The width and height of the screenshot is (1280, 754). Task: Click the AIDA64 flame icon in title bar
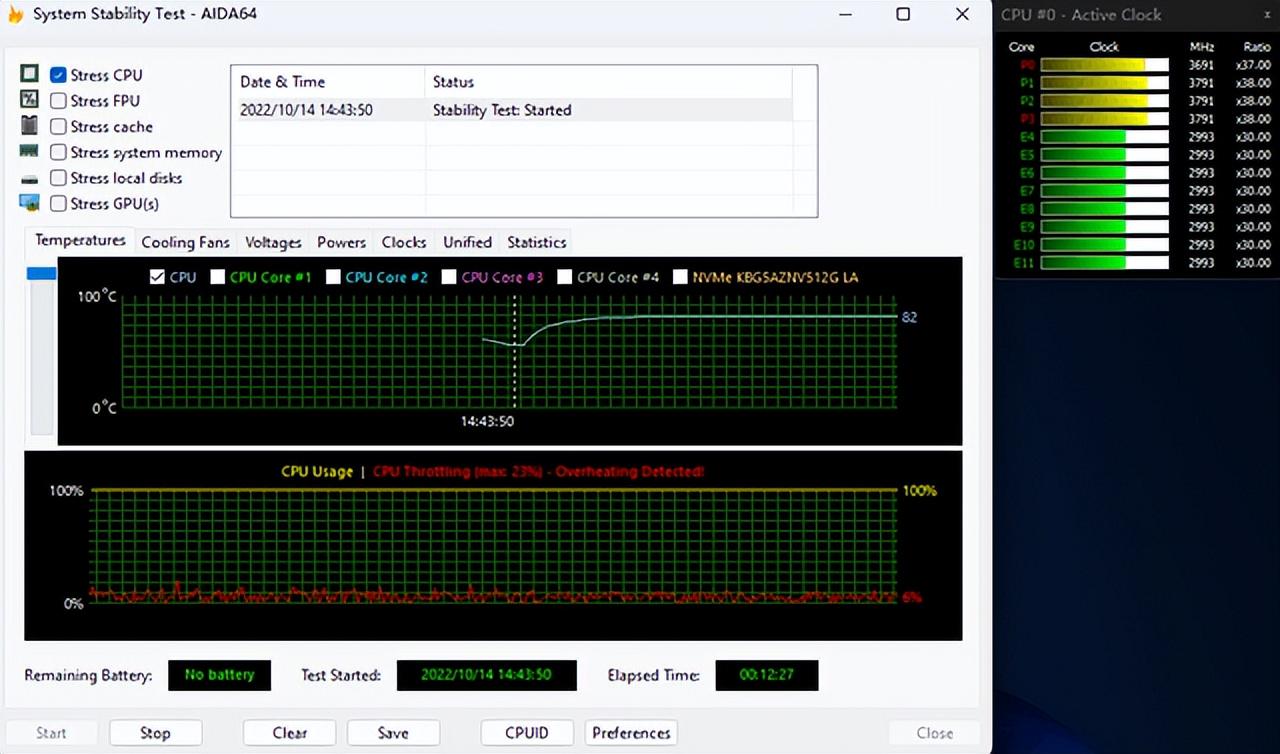15,15
